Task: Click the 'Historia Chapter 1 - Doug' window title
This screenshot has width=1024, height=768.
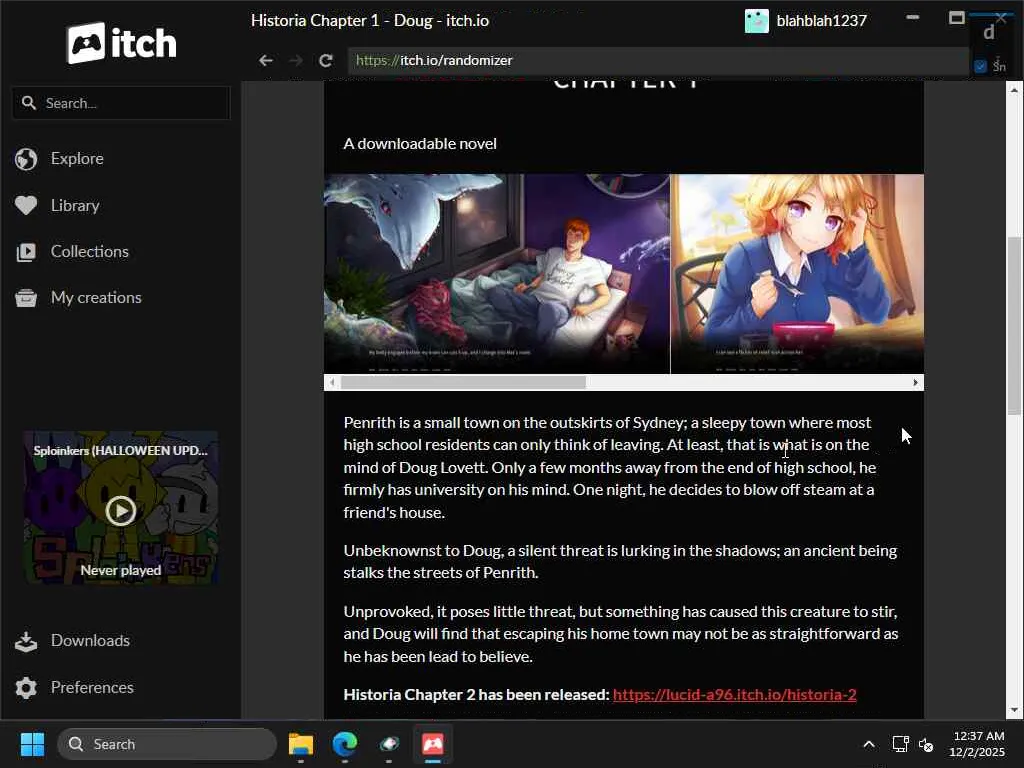Action: click(x=370, y=21)
